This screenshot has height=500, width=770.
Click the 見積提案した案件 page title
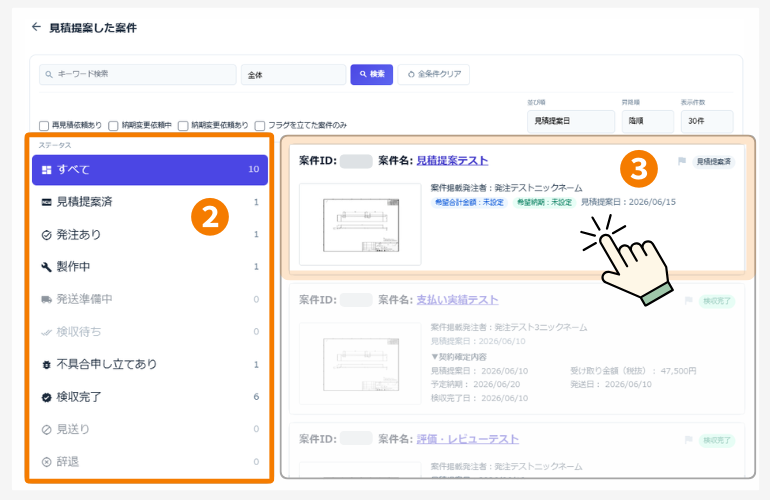click(x=93, y=28)
